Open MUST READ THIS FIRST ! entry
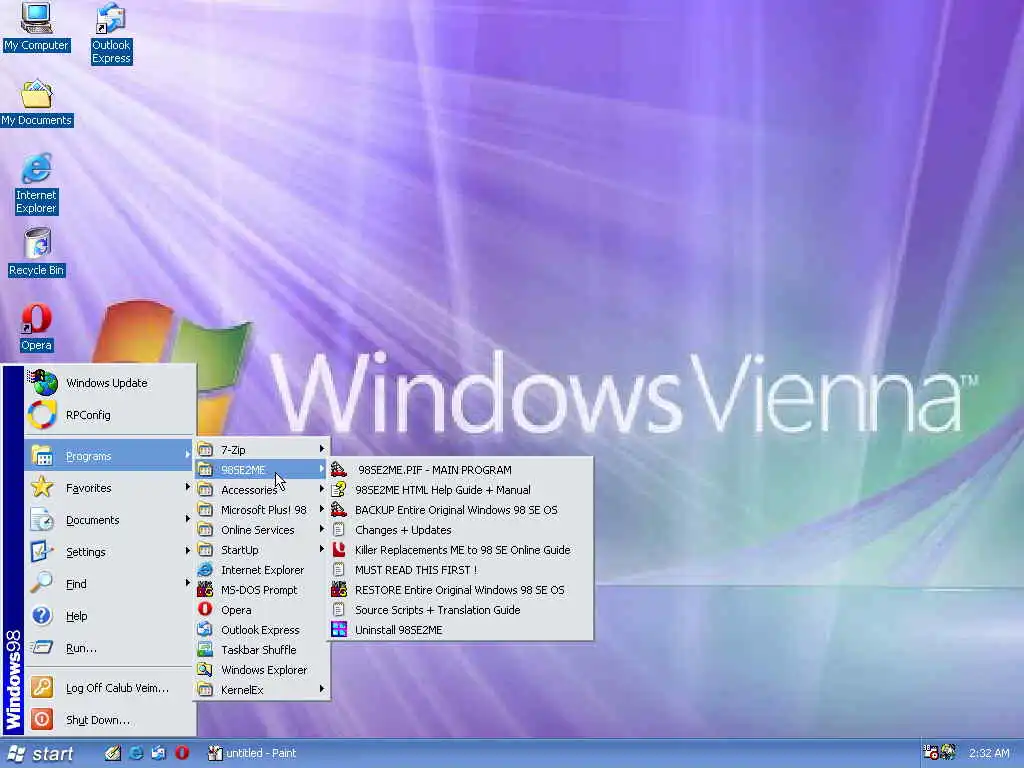This screenshot has width=1024, height=768. 461,570
